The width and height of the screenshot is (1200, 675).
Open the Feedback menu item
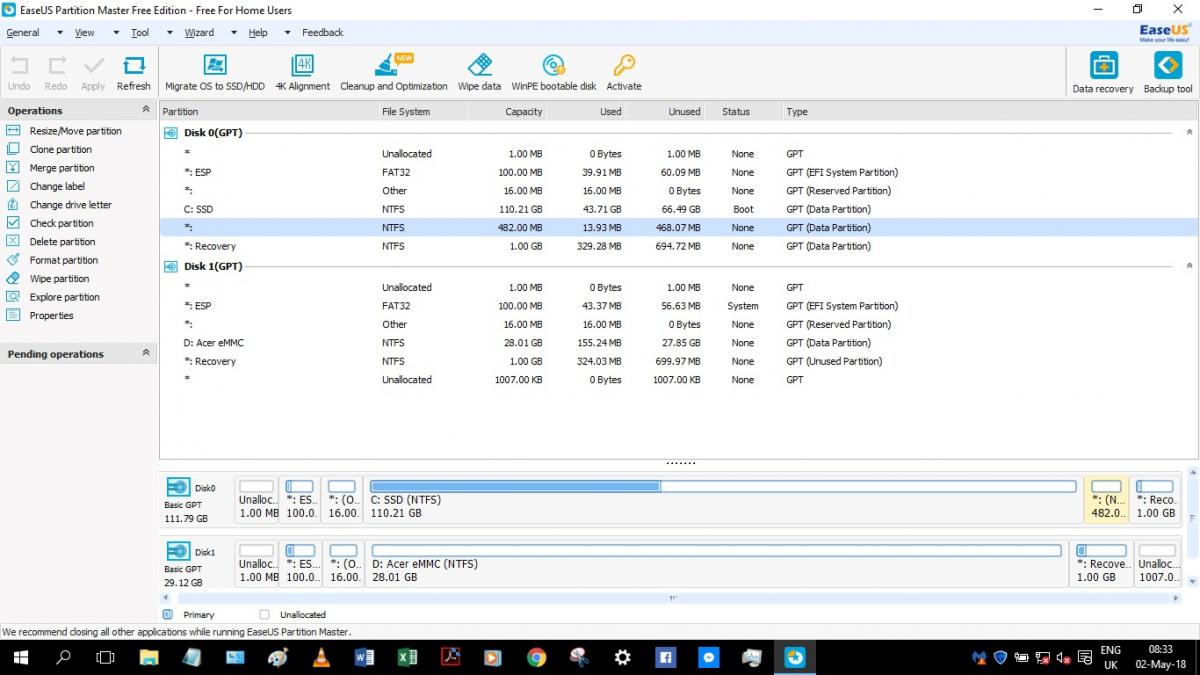(x=323, y=33)
